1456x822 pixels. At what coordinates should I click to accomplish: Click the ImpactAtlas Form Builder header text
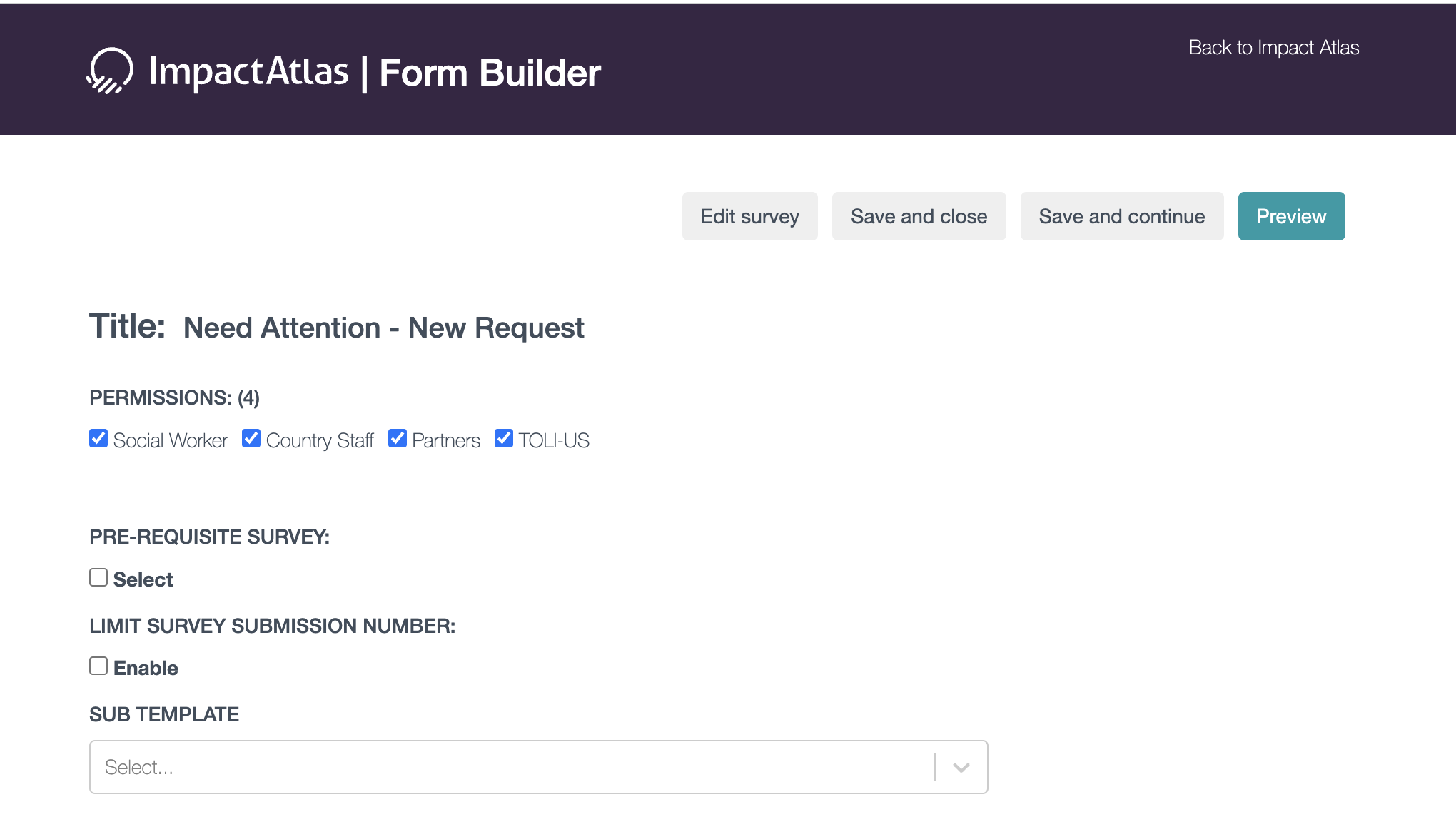375,72
